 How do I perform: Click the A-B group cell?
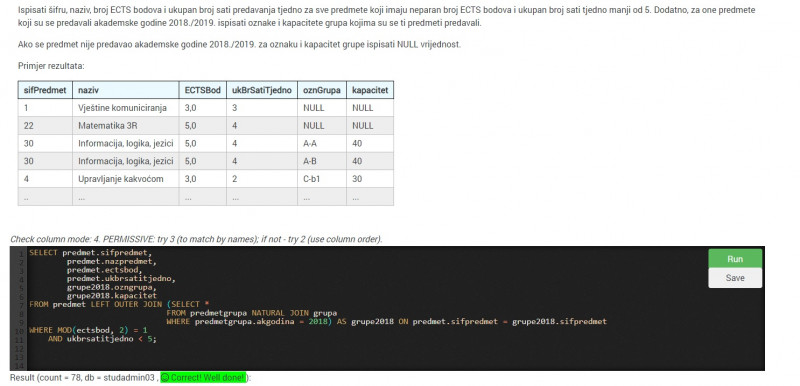point(321,161)
